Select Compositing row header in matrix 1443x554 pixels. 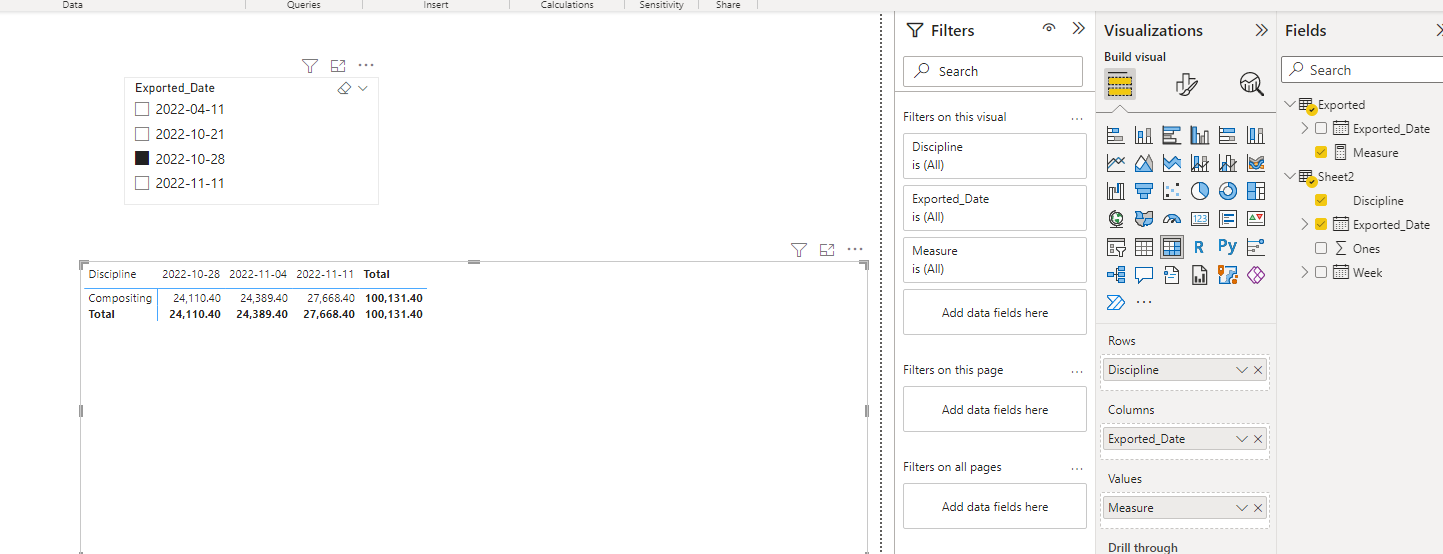coord(120,298)
